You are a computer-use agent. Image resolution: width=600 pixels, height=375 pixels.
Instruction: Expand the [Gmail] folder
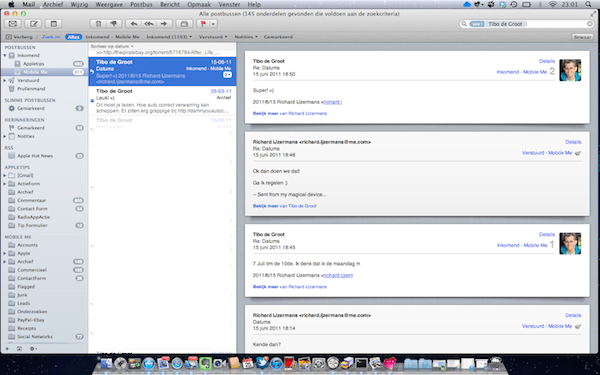[5, 175]
